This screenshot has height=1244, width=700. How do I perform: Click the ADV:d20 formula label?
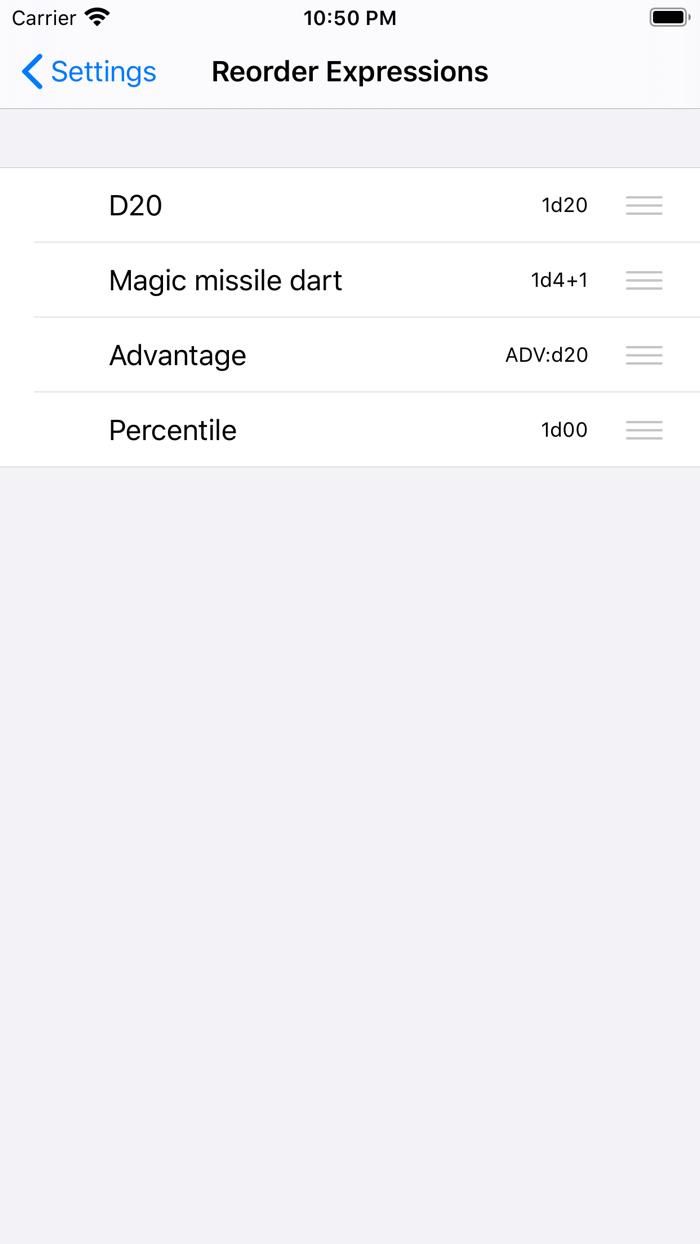click(x=547, y=355)
